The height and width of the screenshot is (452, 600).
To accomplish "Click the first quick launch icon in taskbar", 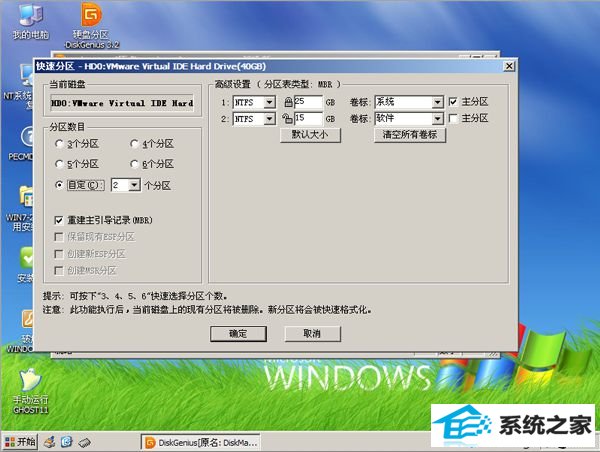I will click(x=50, y=442).
